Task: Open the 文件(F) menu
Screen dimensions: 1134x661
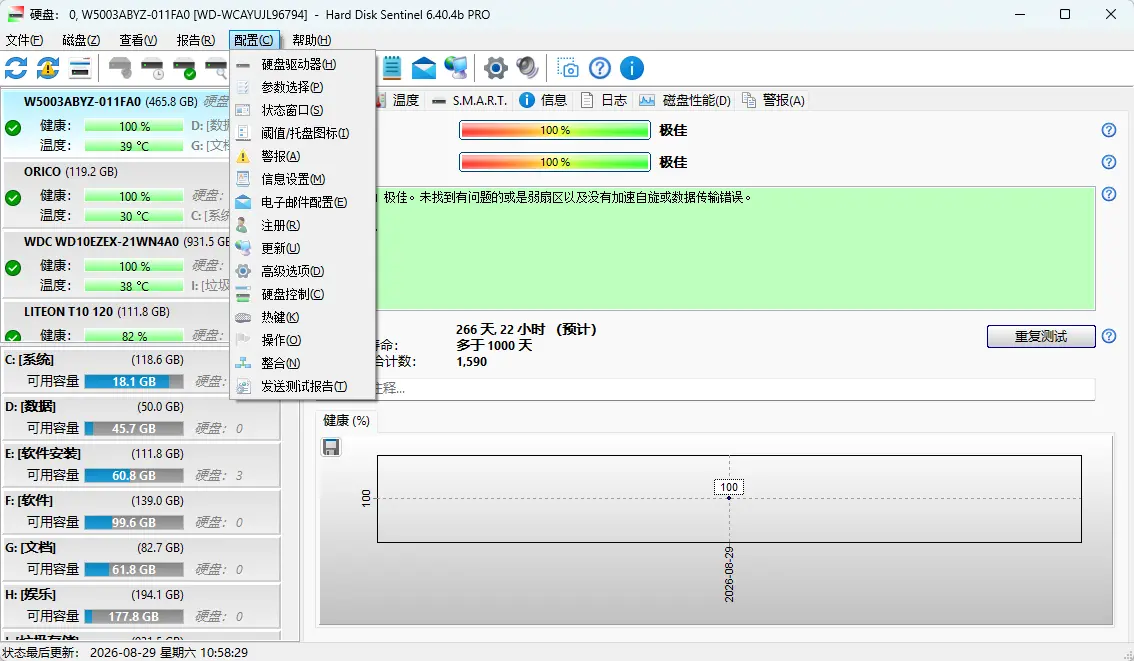Action: click(x=25, y=40)
